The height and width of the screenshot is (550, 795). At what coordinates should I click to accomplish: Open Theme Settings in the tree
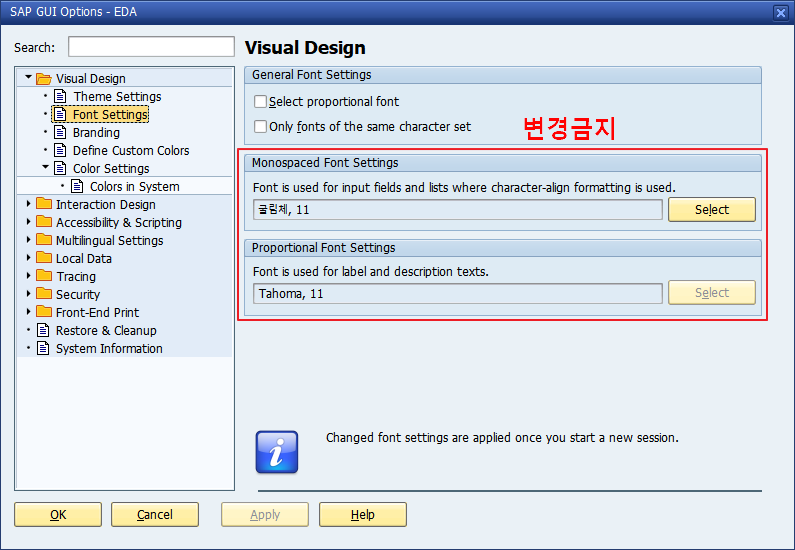pos(117,96)
